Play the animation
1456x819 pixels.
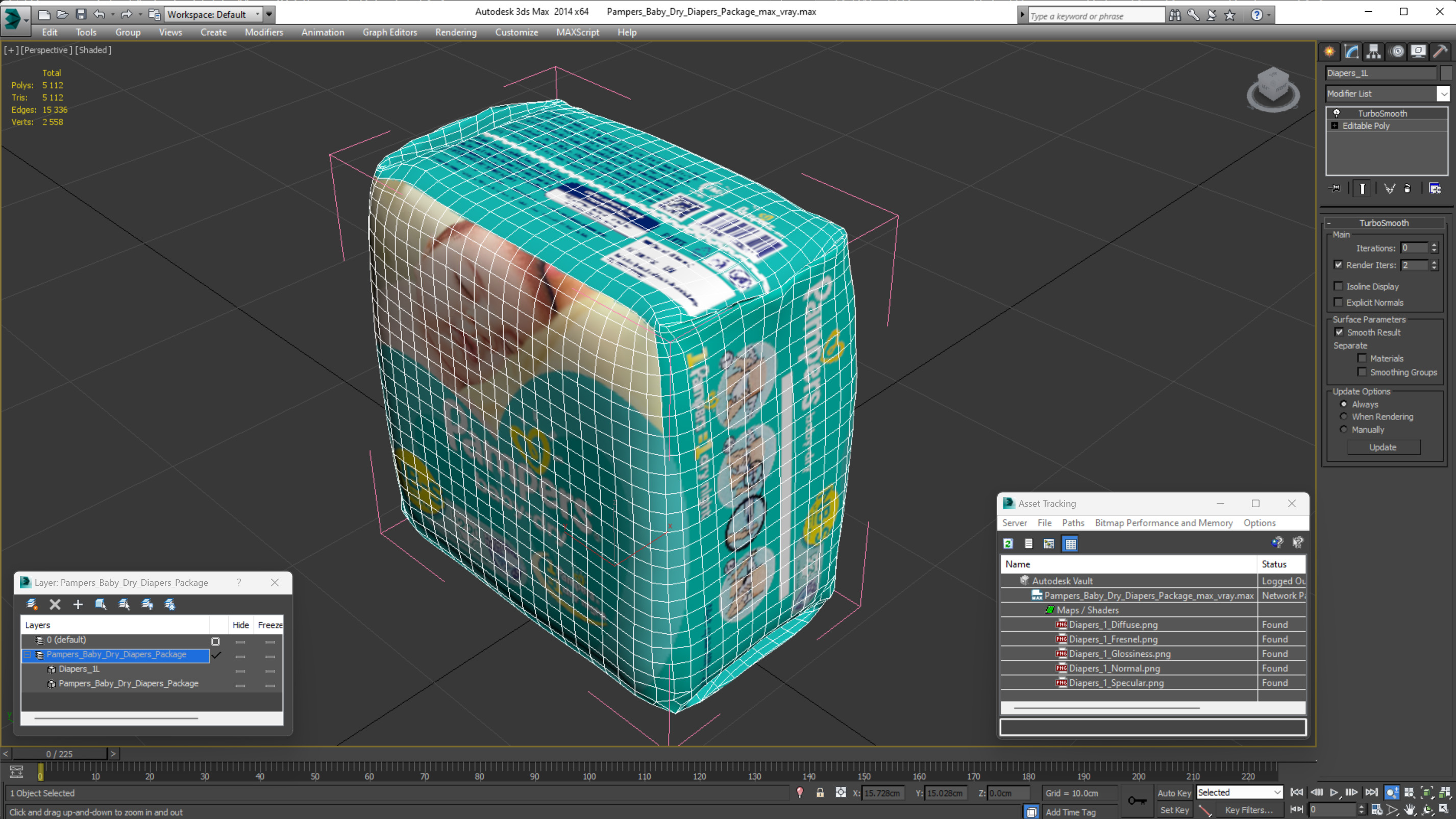tap(1334, 792)
